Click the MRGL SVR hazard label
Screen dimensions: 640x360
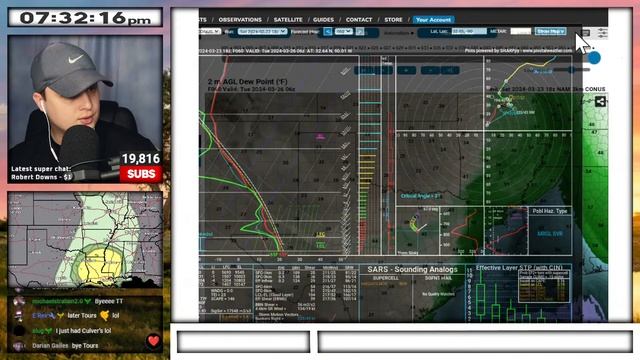pos(550,234)
